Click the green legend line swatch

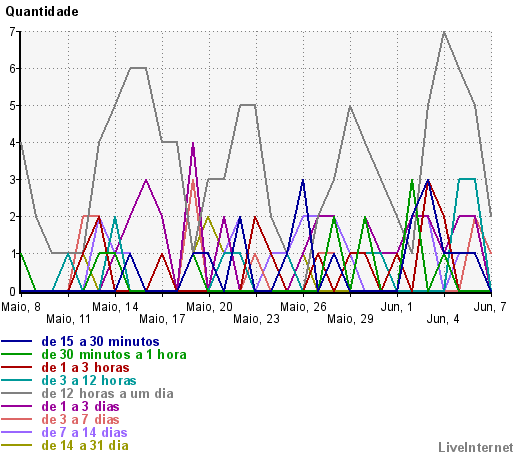(x=16, y=354)
